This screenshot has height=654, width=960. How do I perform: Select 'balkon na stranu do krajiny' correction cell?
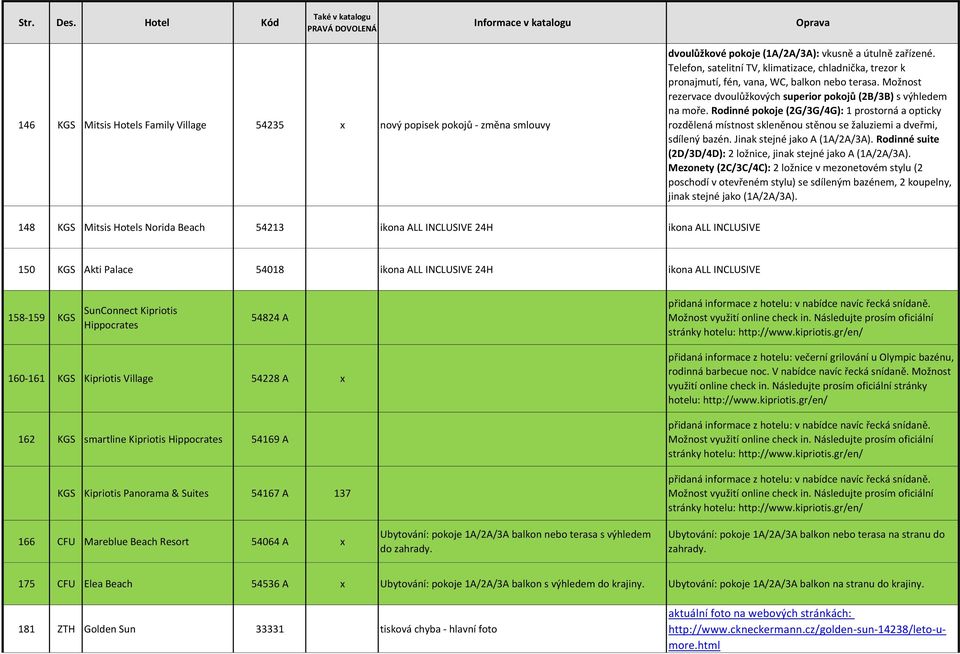812,584
